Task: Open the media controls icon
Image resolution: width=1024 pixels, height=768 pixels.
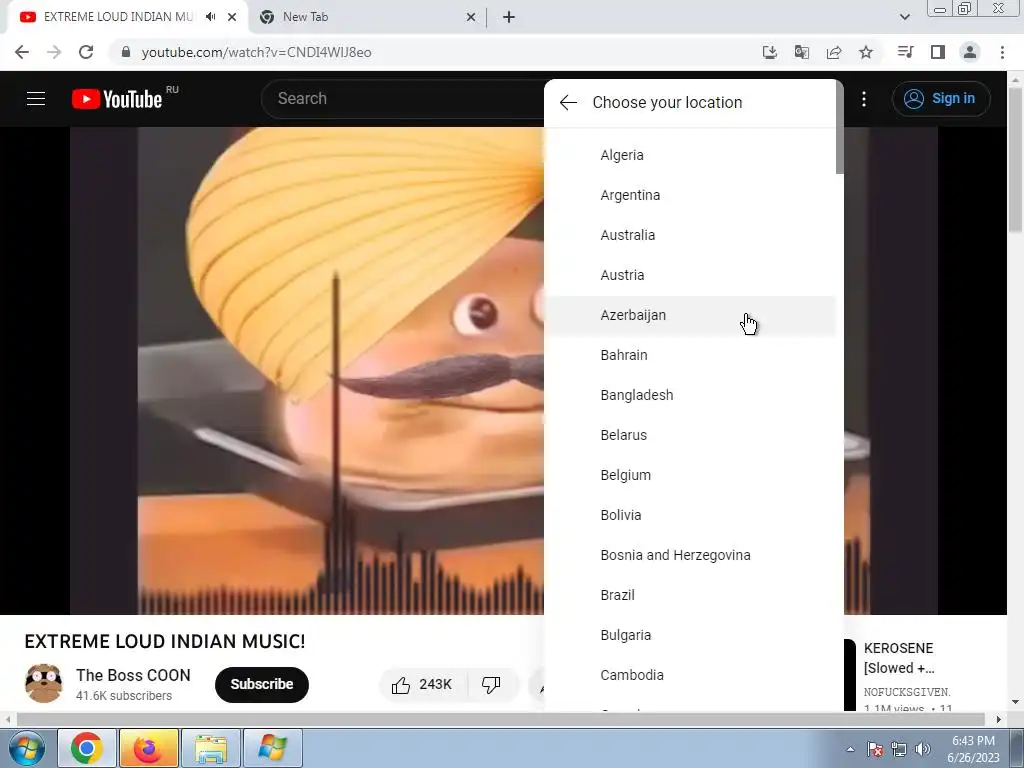Action: [905, 52]
